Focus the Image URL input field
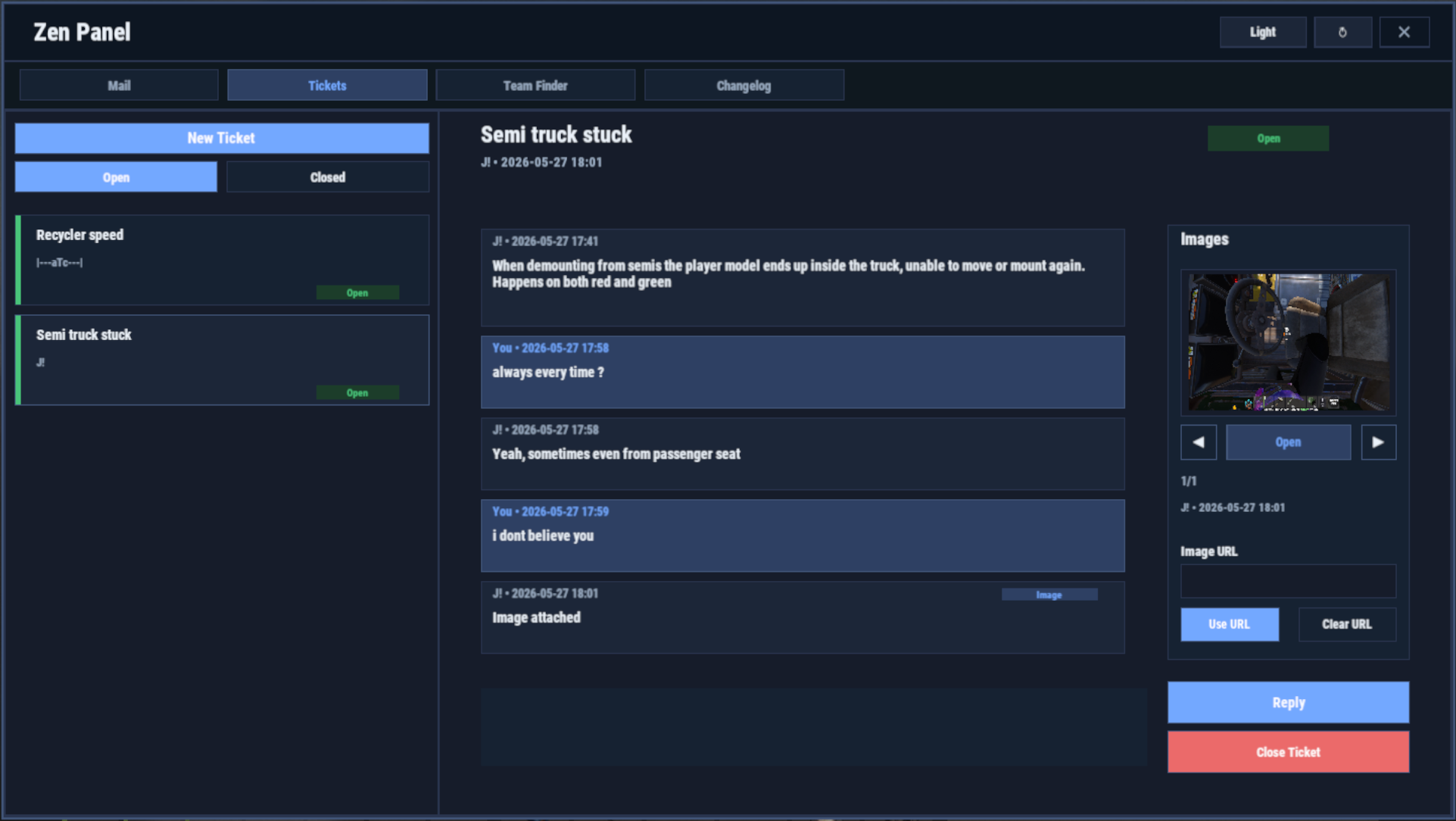 (x=1288, y=582)
